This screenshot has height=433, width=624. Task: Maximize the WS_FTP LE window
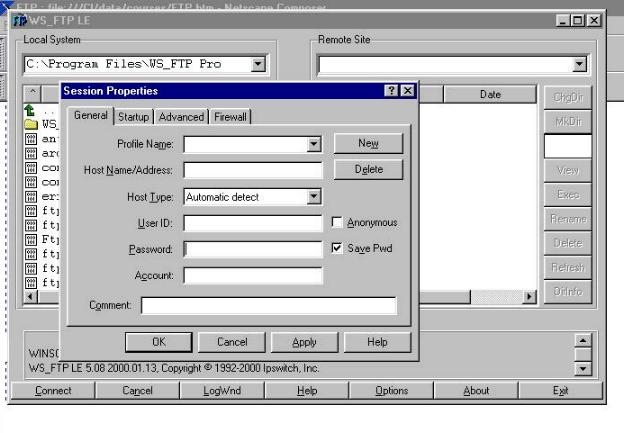[578, 20]
